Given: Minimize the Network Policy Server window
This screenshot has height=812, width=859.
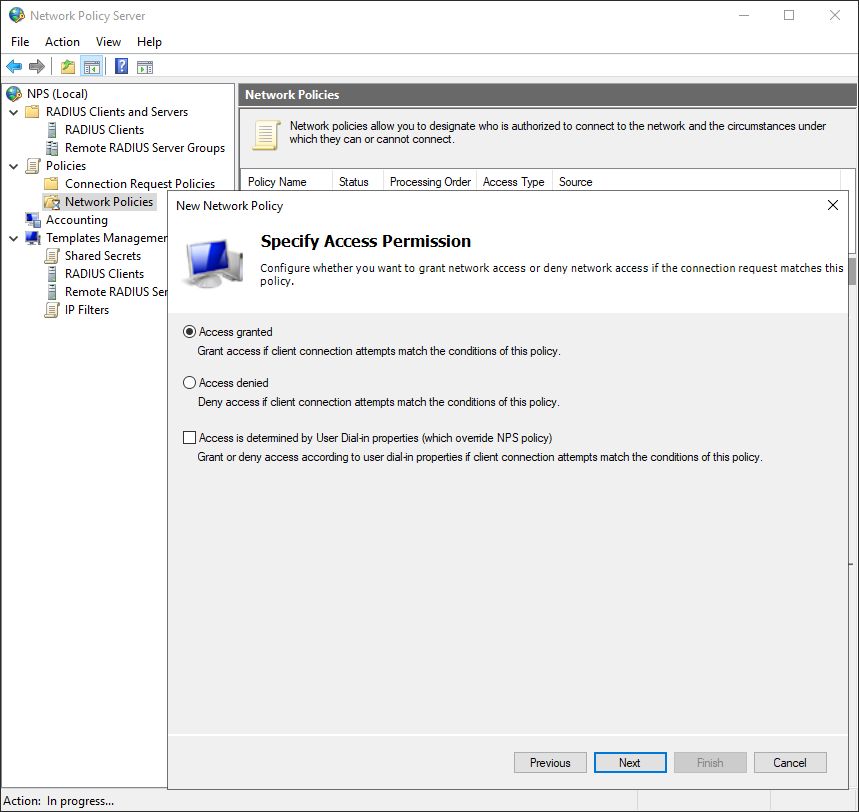Looking at the screenshot, I should coord(744,15).
